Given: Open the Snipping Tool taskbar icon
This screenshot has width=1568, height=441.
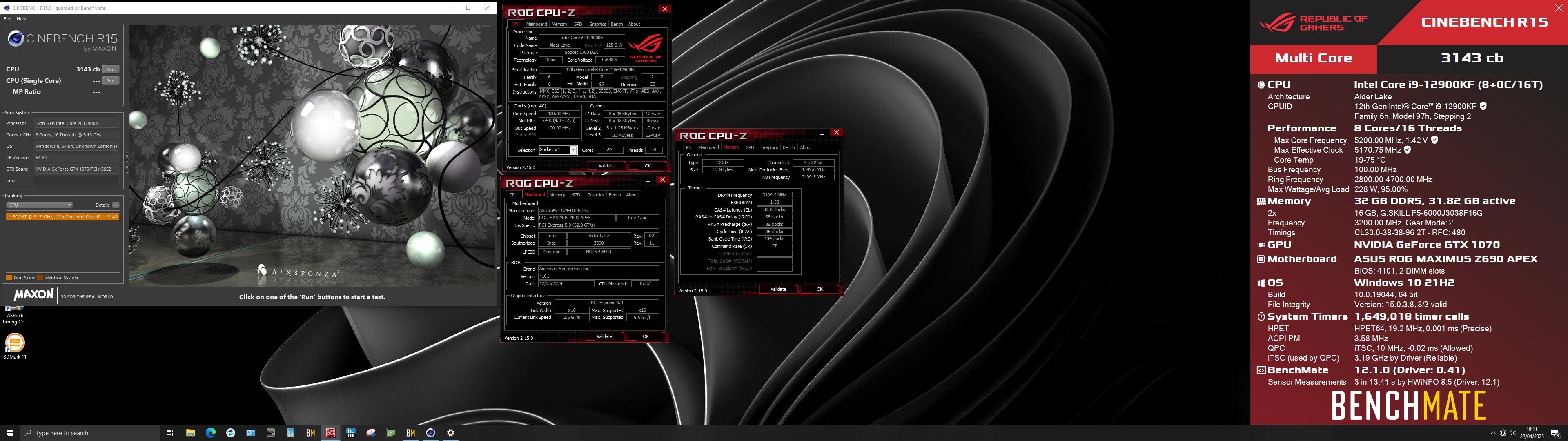Looking at the screenshot, I should (371, 433).
